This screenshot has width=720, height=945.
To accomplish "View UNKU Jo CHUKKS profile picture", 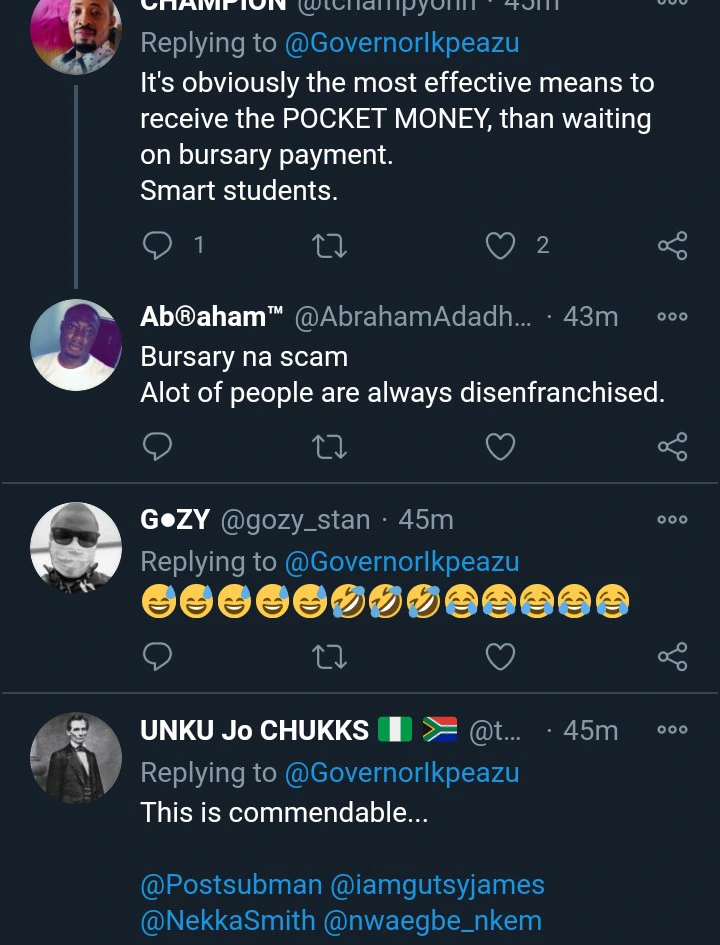I will click(76, 758).
